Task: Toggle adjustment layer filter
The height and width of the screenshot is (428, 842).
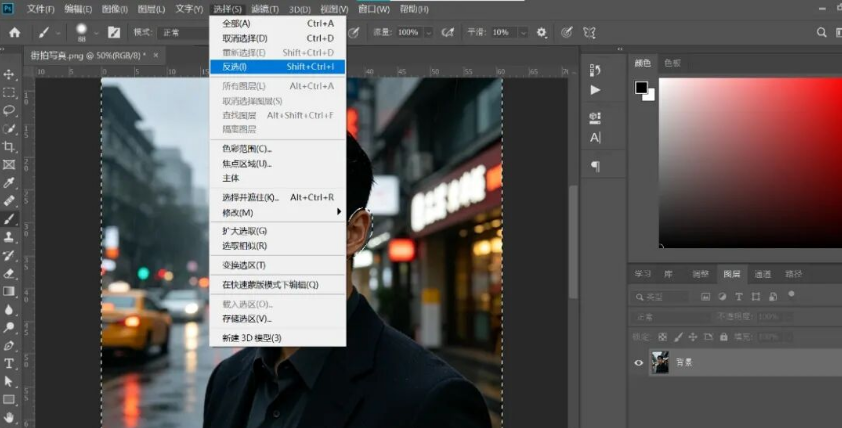Action: [722, 296]
